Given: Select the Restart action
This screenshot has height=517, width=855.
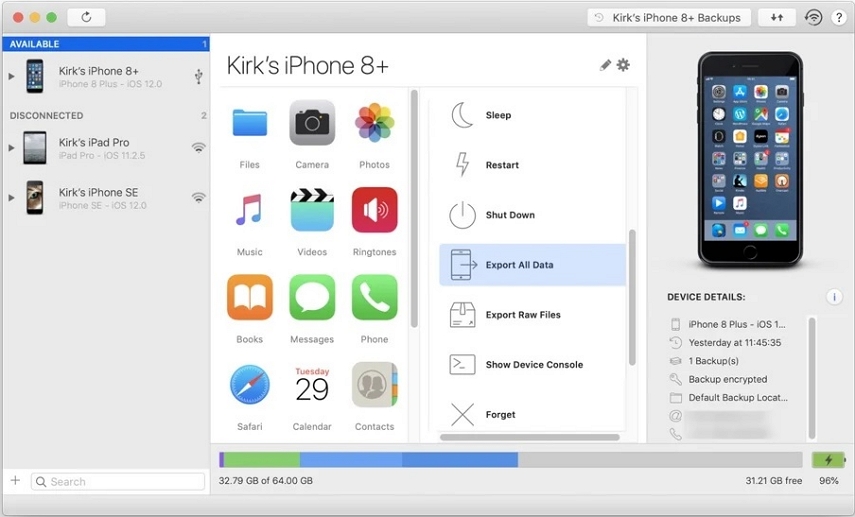Looking at the screenshot, I should [532, 165].
